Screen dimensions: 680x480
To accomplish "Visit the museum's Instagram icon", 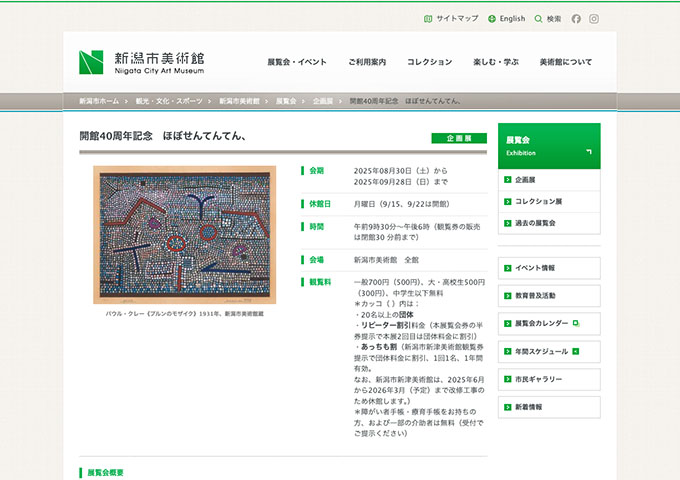I will point(594,19).
